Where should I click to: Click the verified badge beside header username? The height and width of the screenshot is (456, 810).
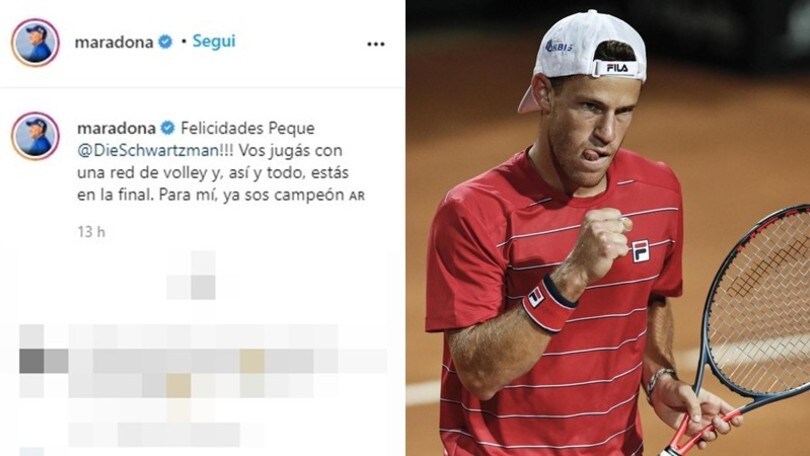point(165,42)
